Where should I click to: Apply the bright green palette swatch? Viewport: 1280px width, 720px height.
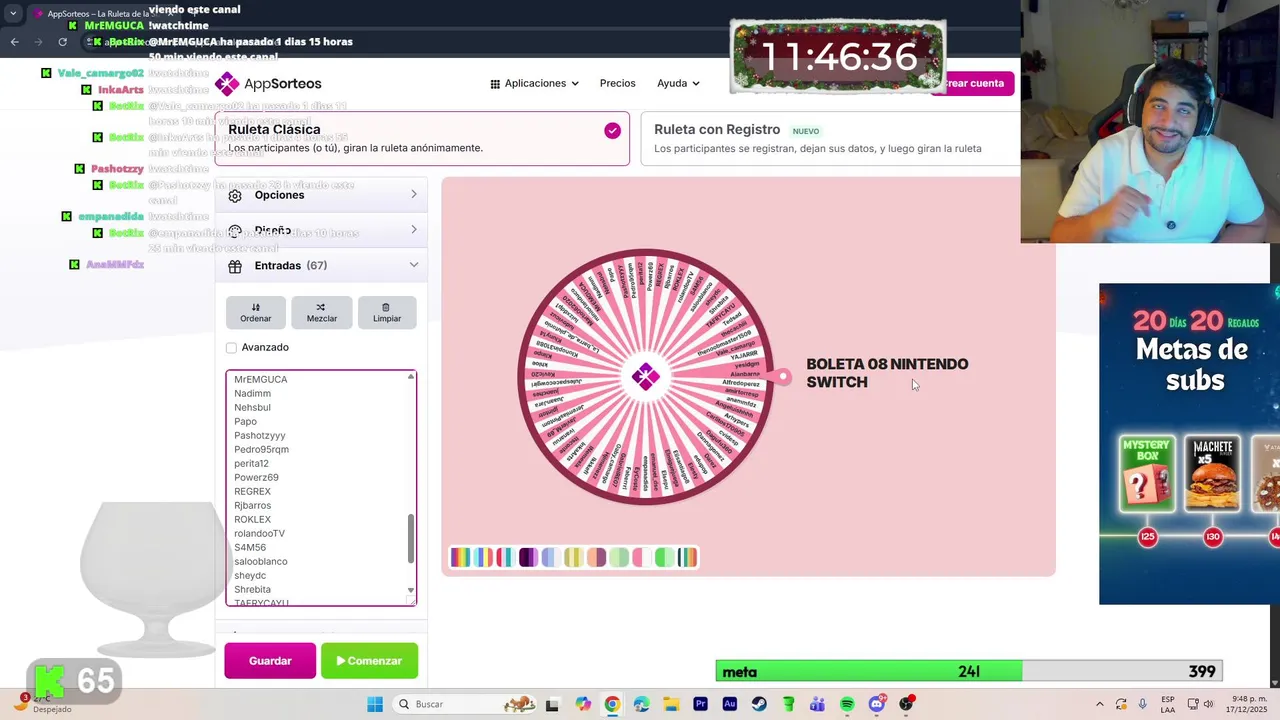click(664, 557)
